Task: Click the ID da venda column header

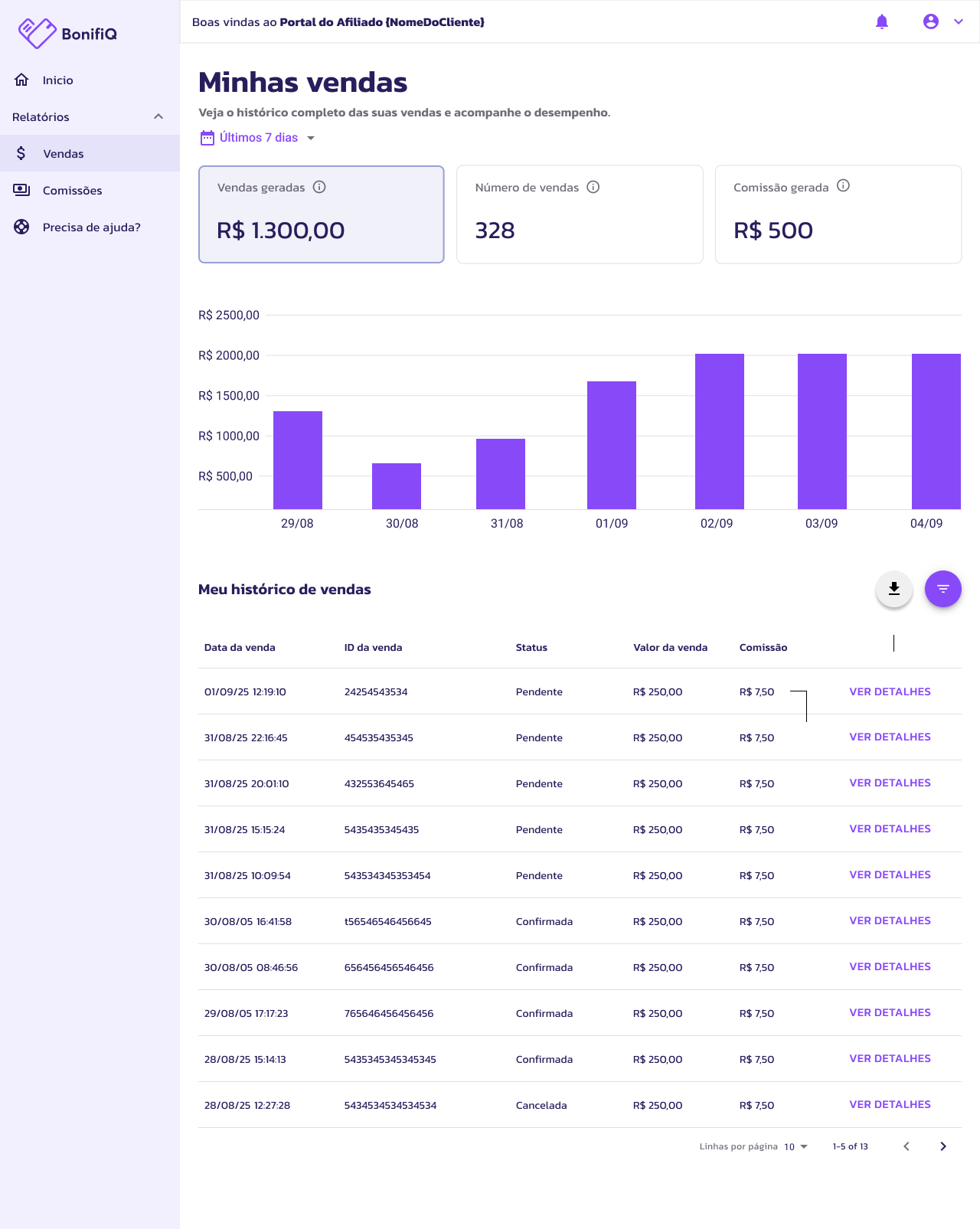Action: 373,648
